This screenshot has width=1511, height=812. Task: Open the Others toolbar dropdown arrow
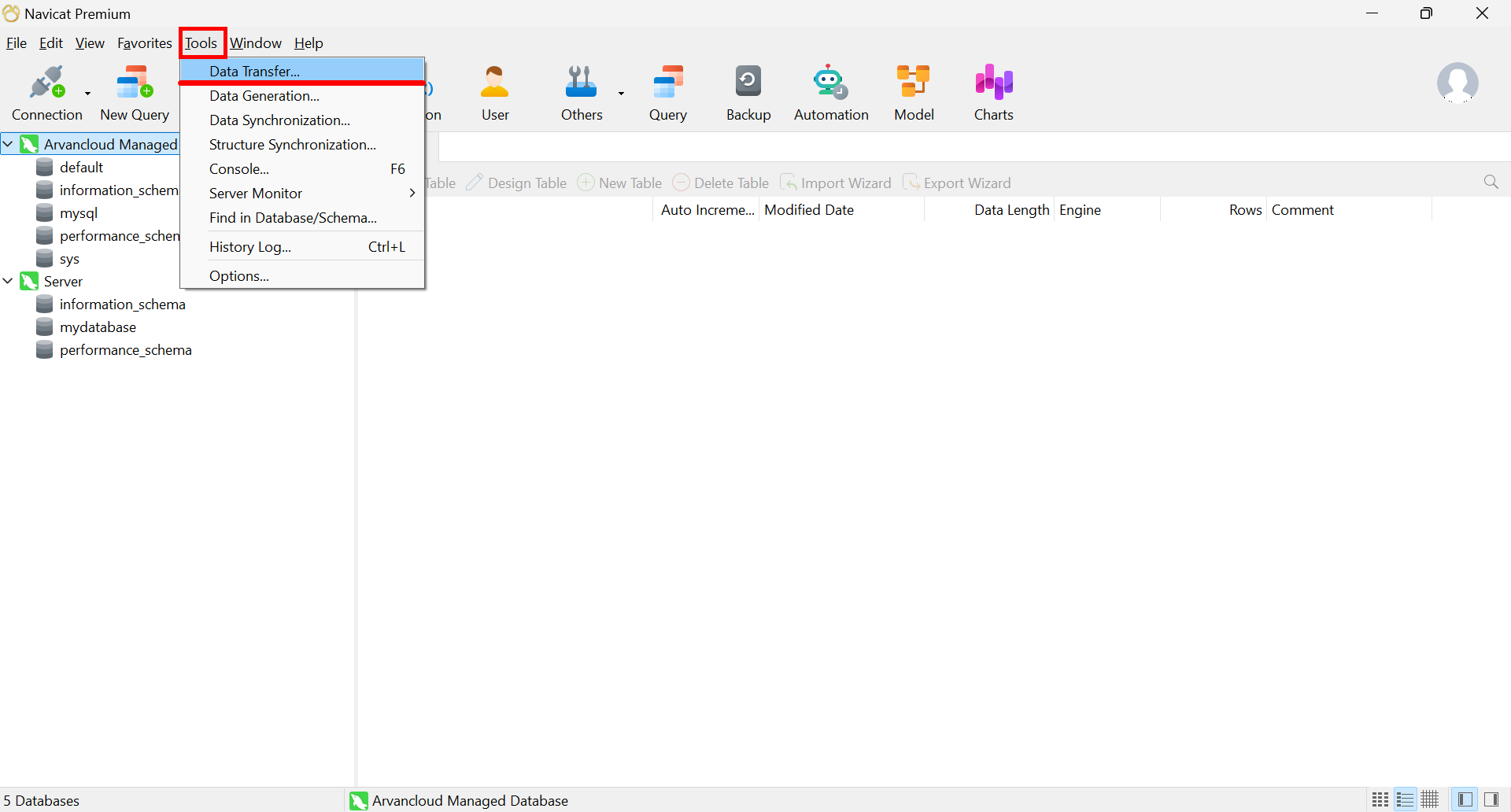(x=621, y=94)
